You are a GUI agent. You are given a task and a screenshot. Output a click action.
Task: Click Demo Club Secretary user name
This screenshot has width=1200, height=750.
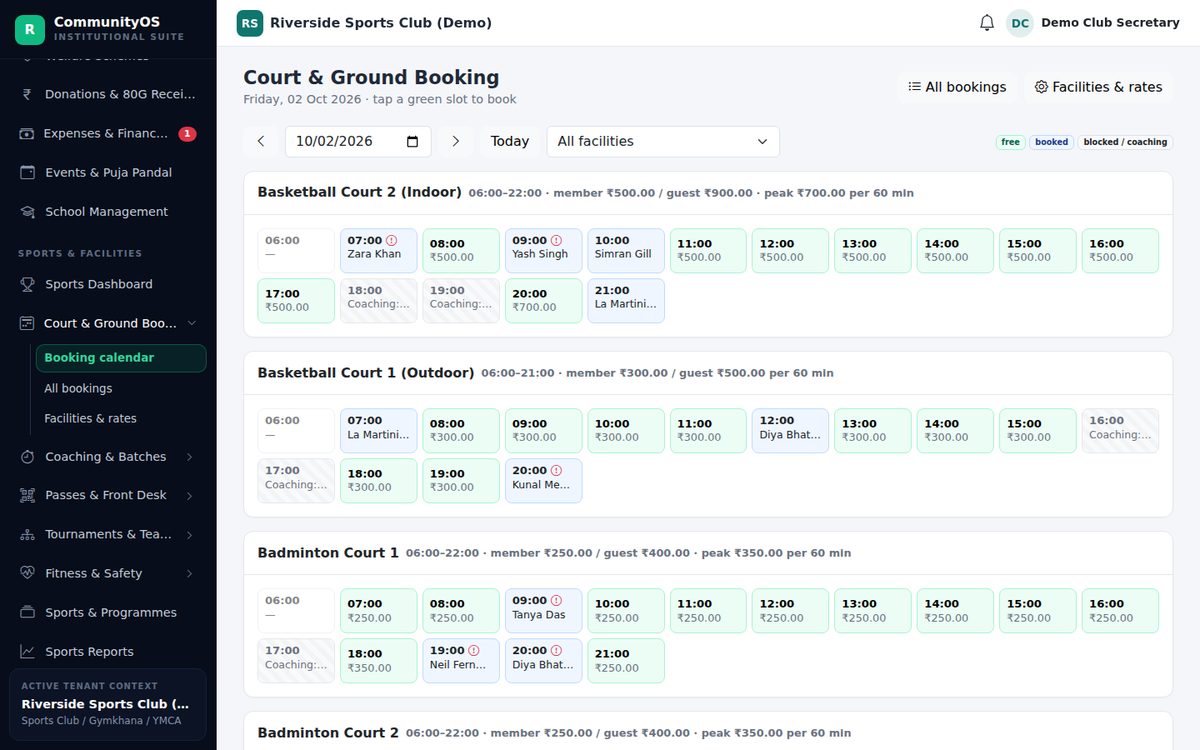1110,23
